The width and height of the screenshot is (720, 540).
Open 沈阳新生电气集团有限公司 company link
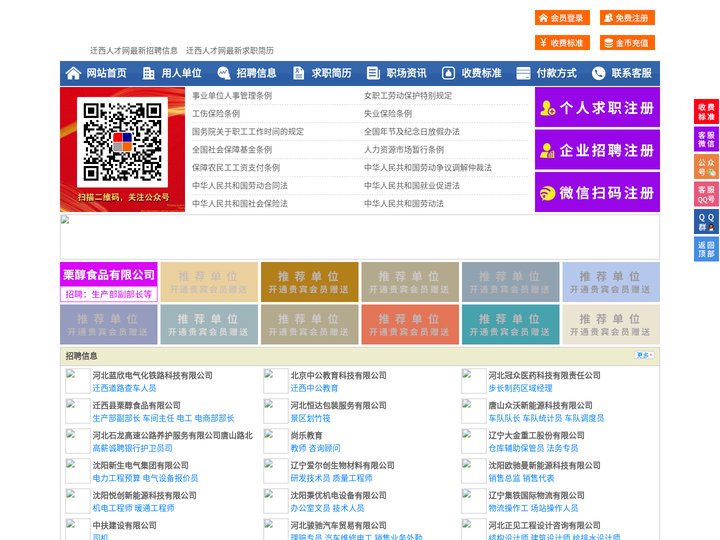(x=141, y=465)
